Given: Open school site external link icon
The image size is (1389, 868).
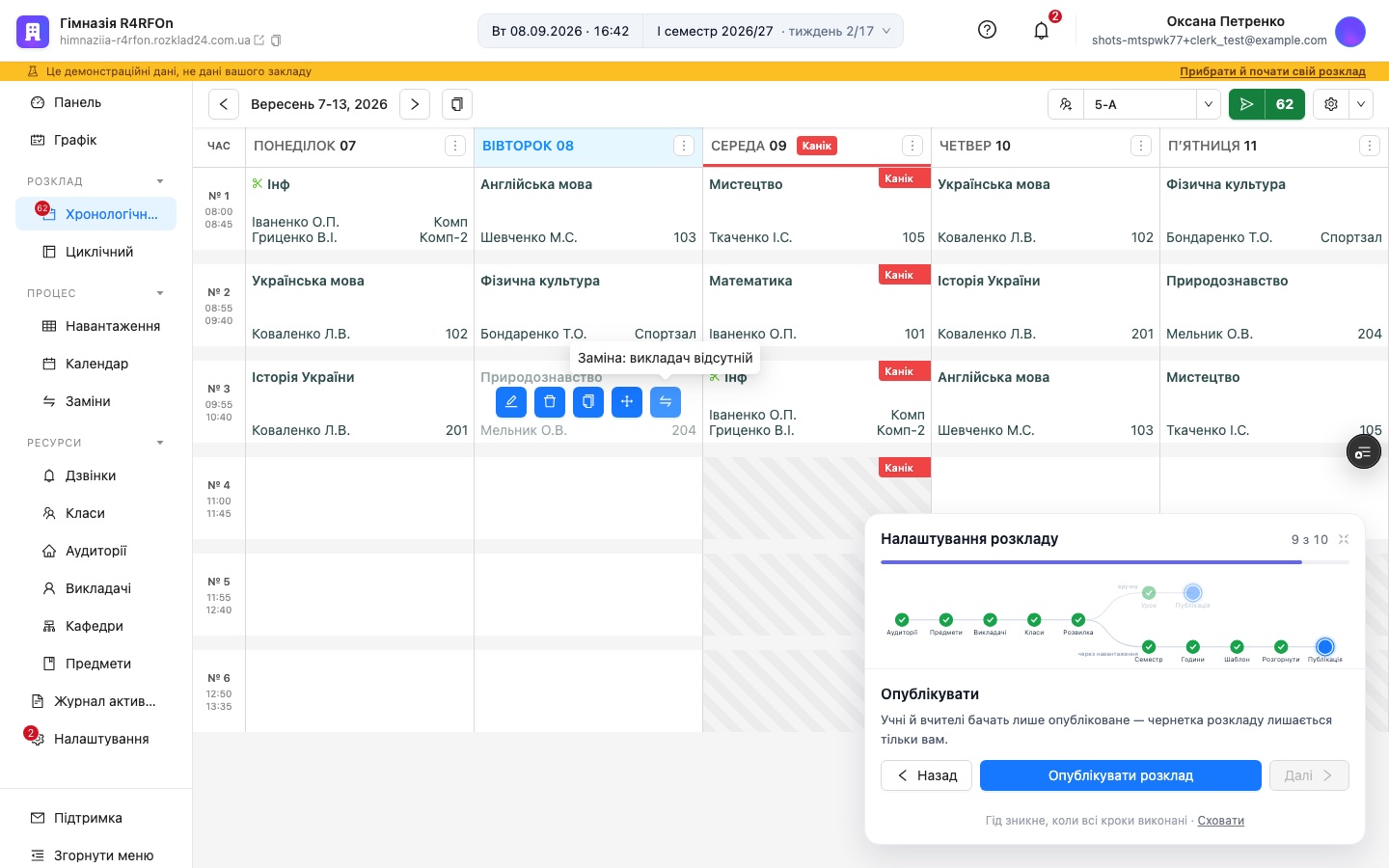Looking at the screenshot, I should 259,41.
